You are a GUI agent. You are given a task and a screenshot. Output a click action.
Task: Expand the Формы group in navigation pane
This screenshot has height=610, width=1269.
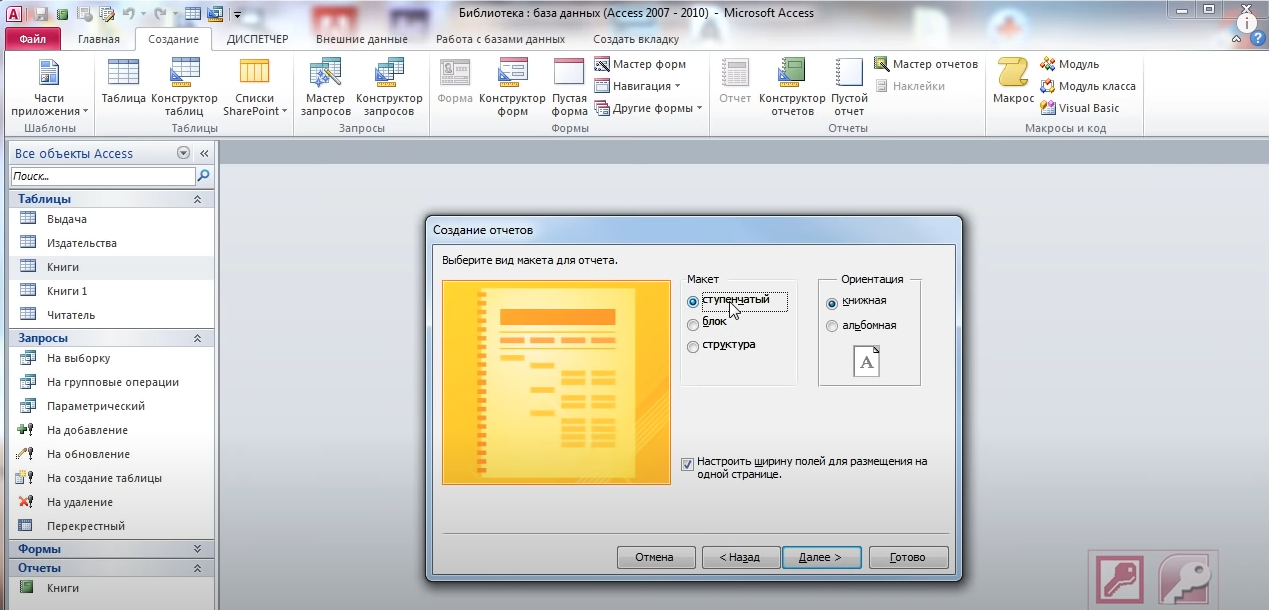pos(197,549)
